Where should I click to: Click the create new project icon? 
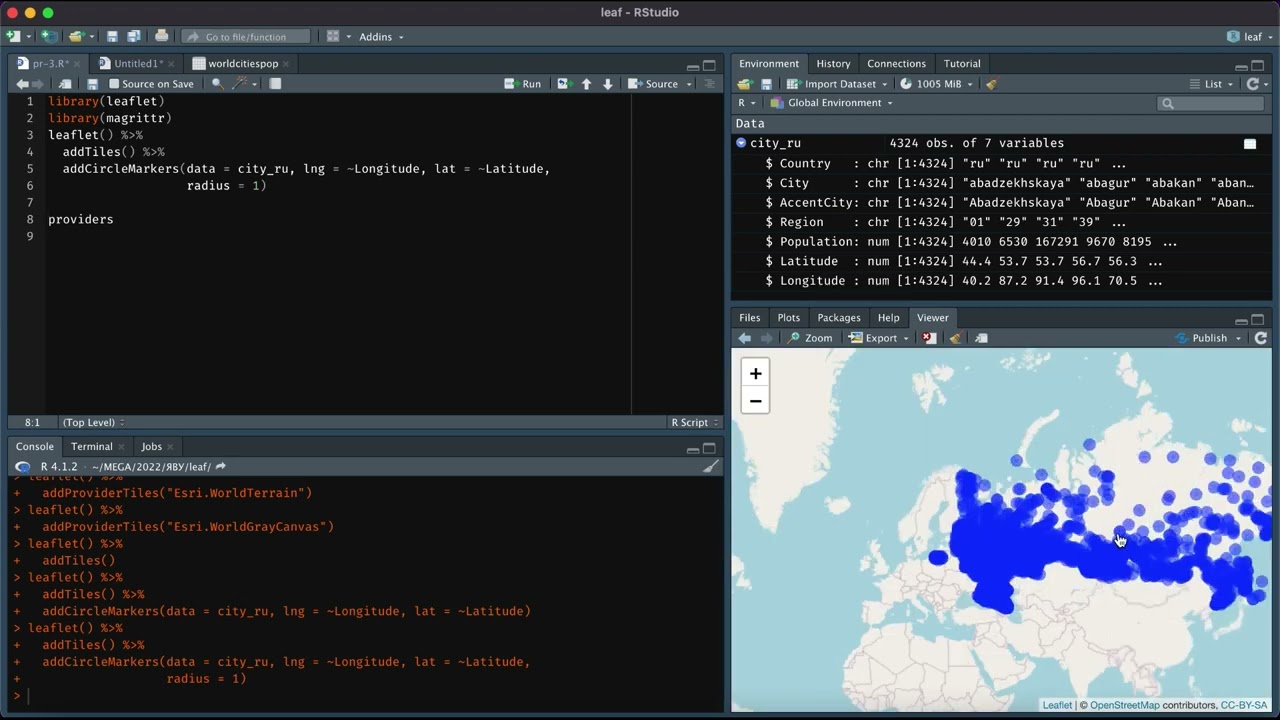coord(48,37)
